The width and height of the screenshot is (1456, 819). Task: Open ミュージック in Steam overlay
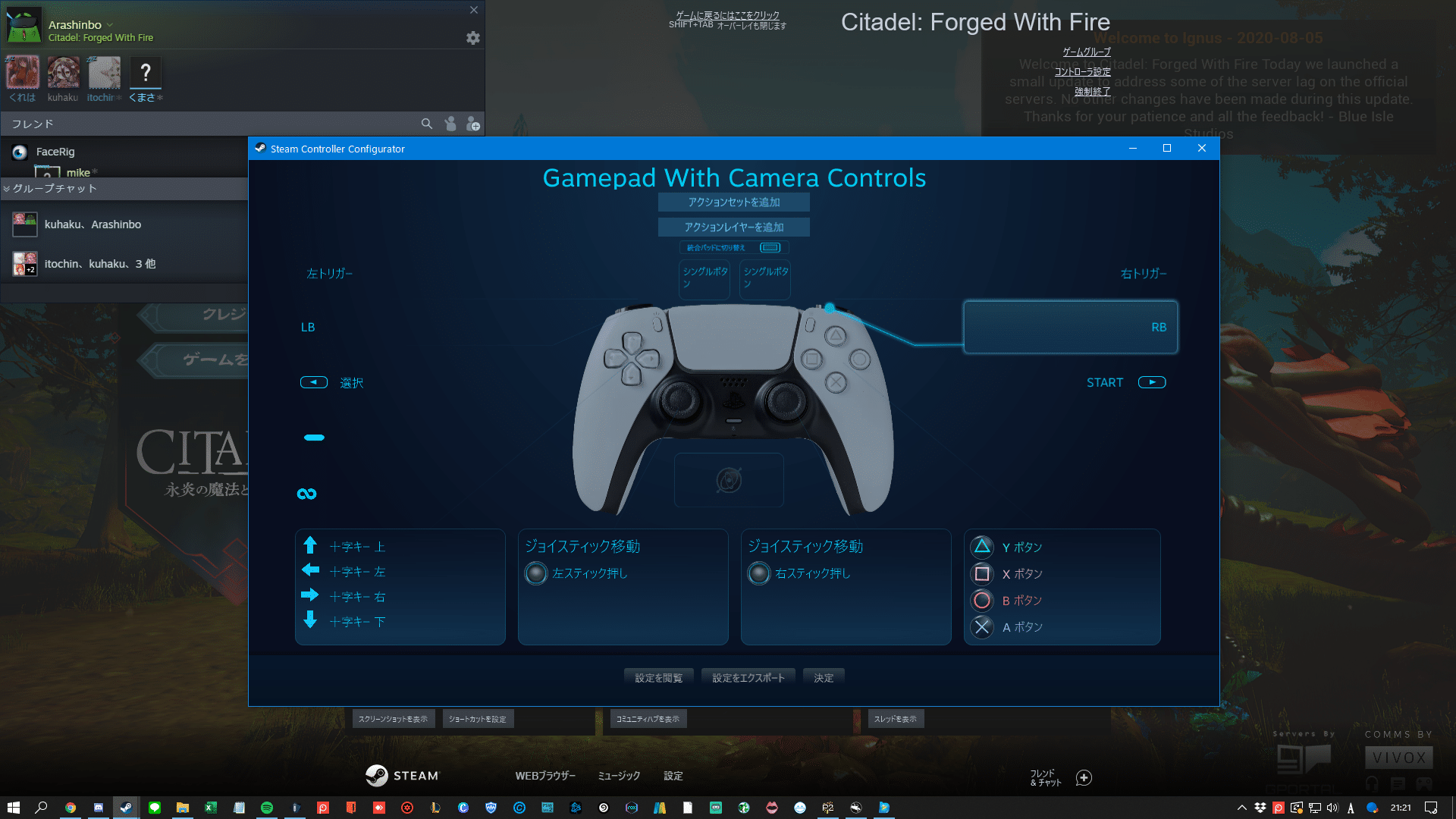point(619,776)
